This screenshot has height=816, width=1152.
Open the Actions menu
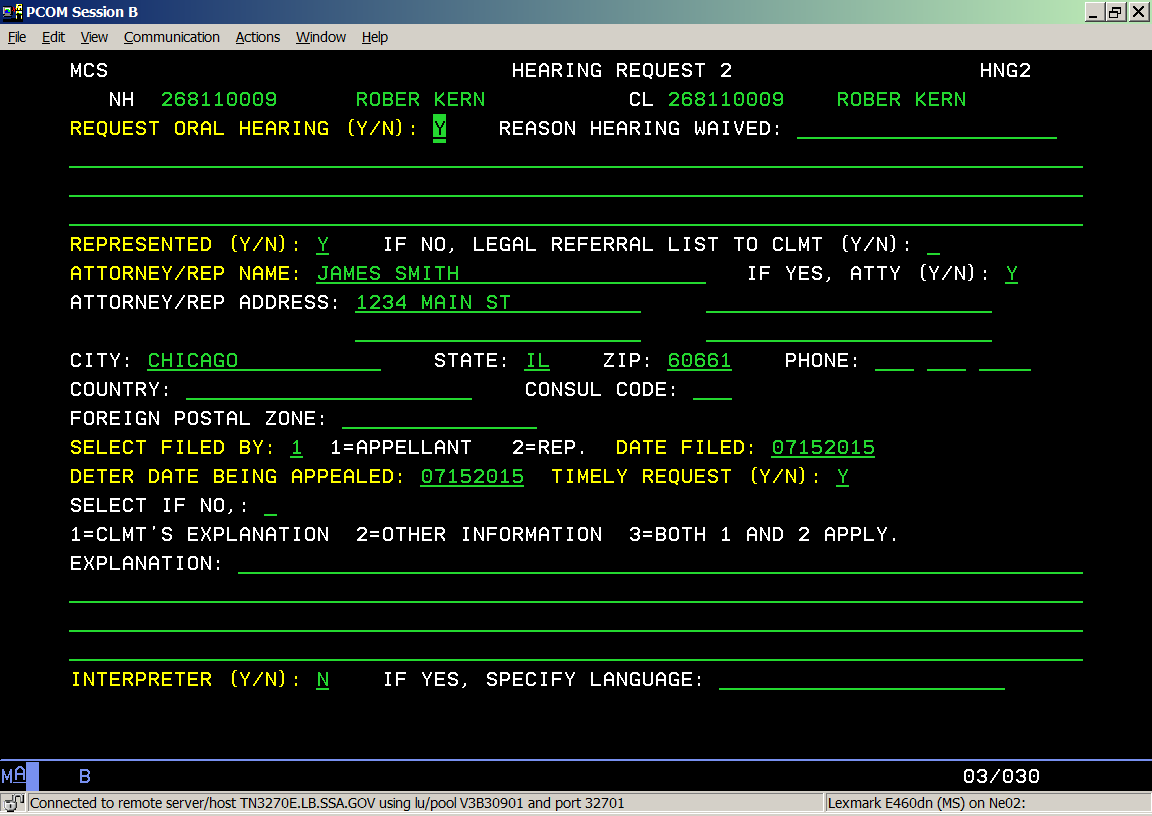tap(257, 37)
